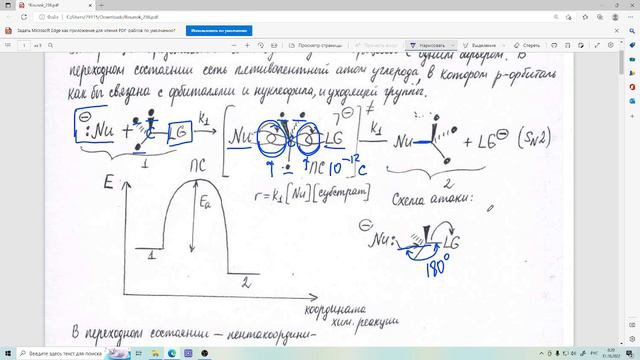Open PDF viewer settings gear
This screenshot has width=640, height=360.
611,45
